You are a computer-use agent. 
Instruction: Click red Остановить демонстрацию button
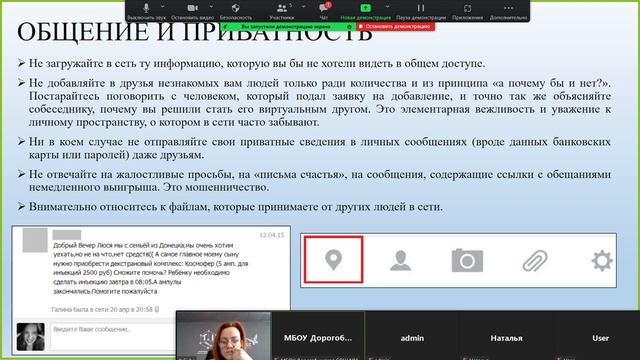coord(396,27)
